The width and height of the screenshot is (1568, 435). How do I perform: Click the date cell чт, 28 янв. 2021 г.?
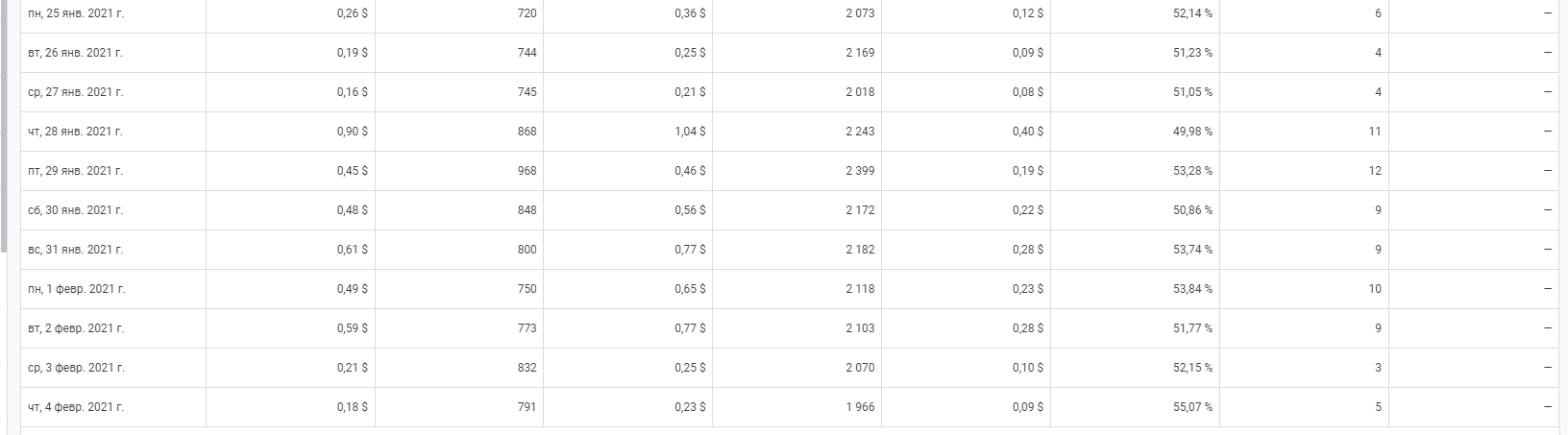click(75, 132)
